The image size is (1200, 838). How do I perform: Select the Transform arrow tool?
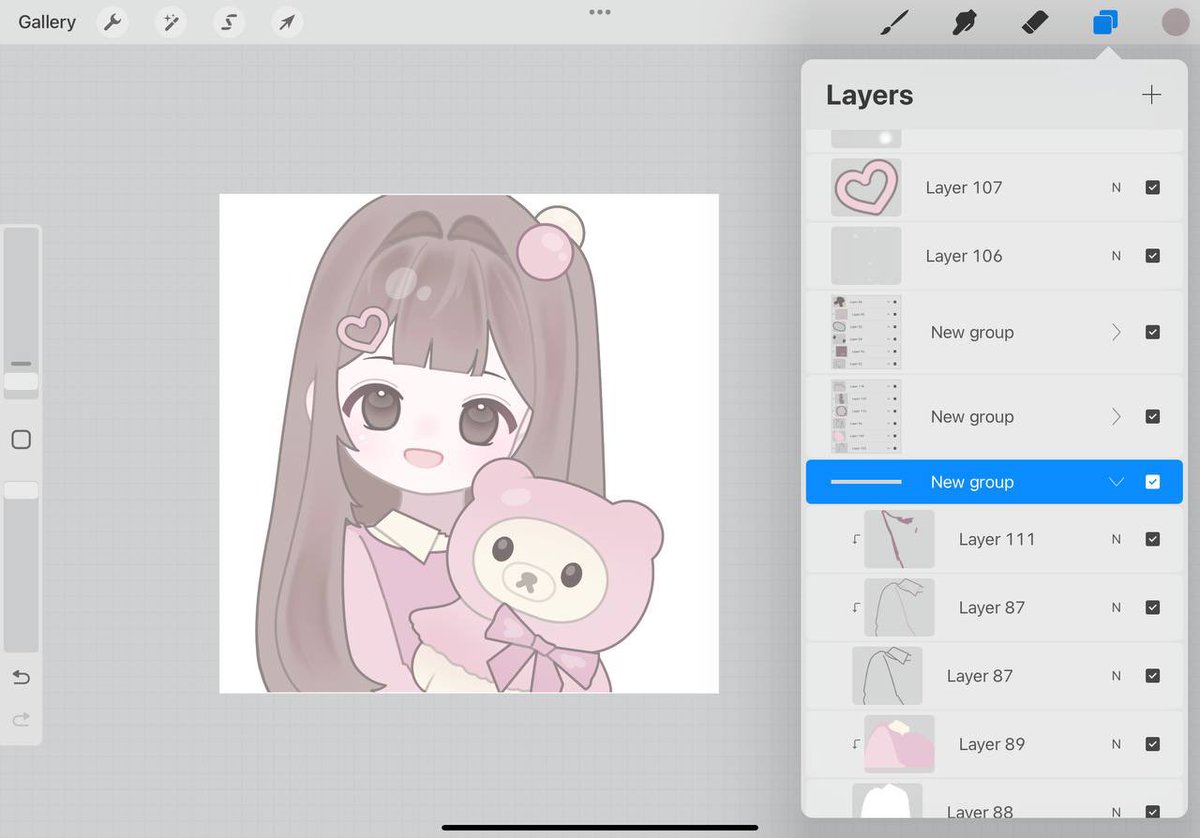click(286, 22)
